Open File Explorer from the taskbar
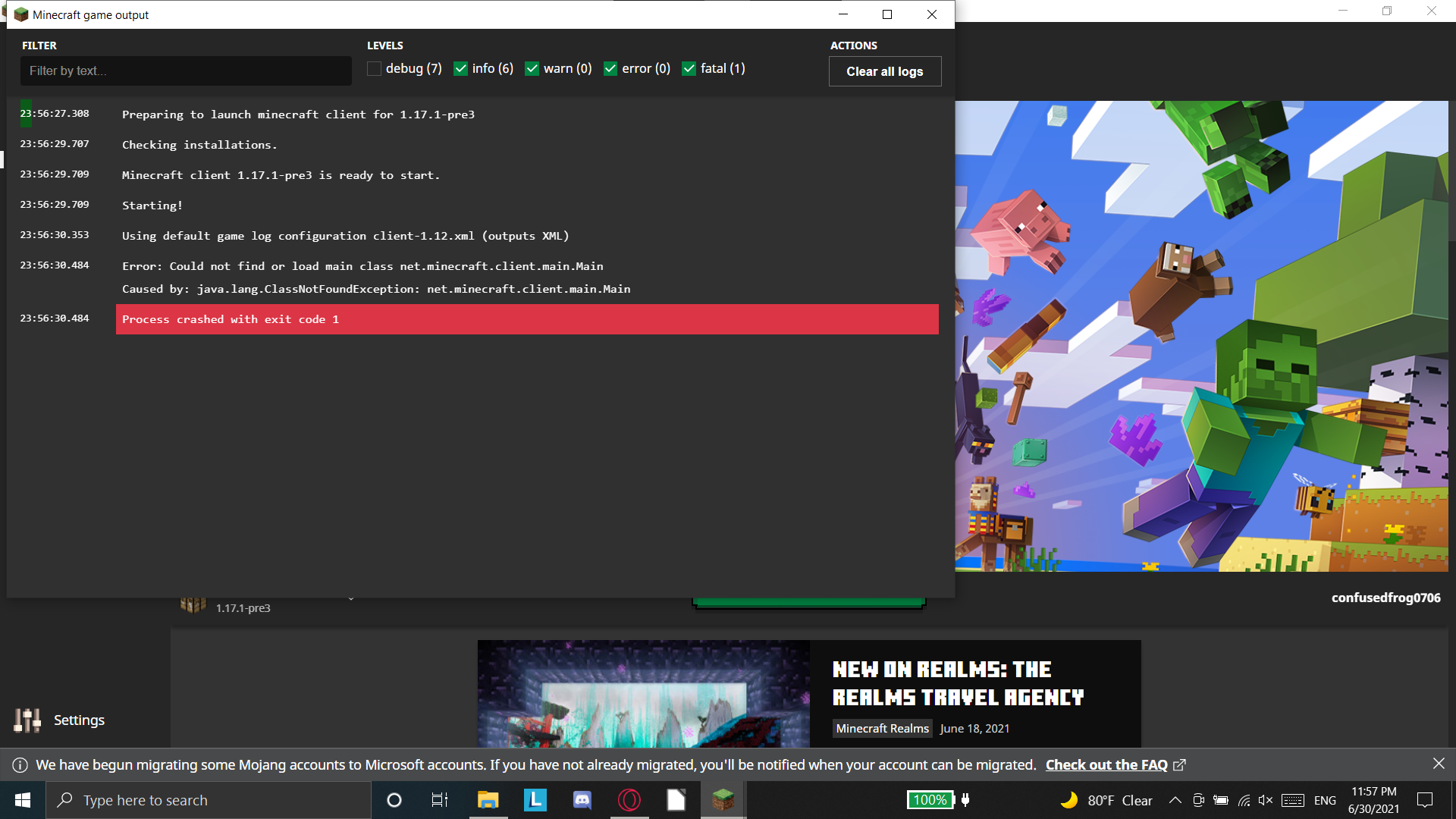Viewport: 1456px width, 819px height. coord(488,800)
